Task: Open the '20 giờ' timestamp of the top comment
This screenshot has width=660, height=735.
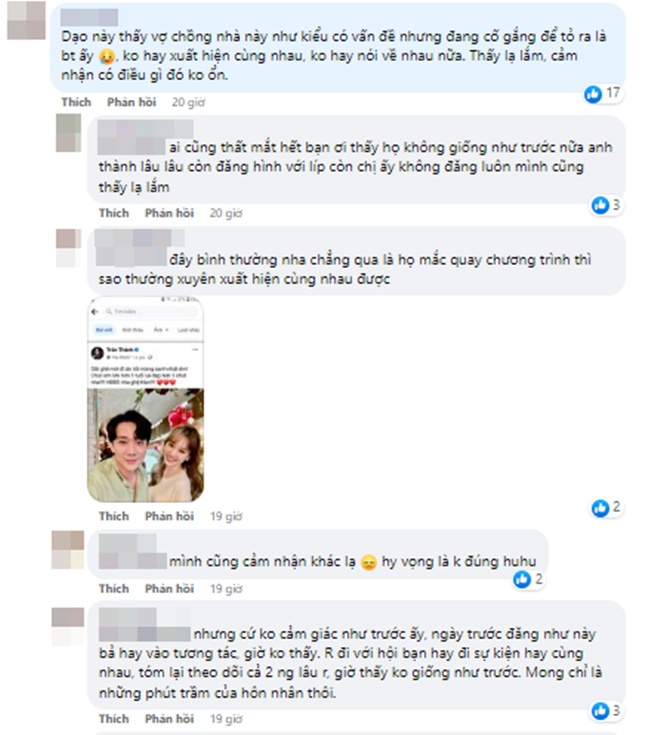Action: (x=188, y=102)
